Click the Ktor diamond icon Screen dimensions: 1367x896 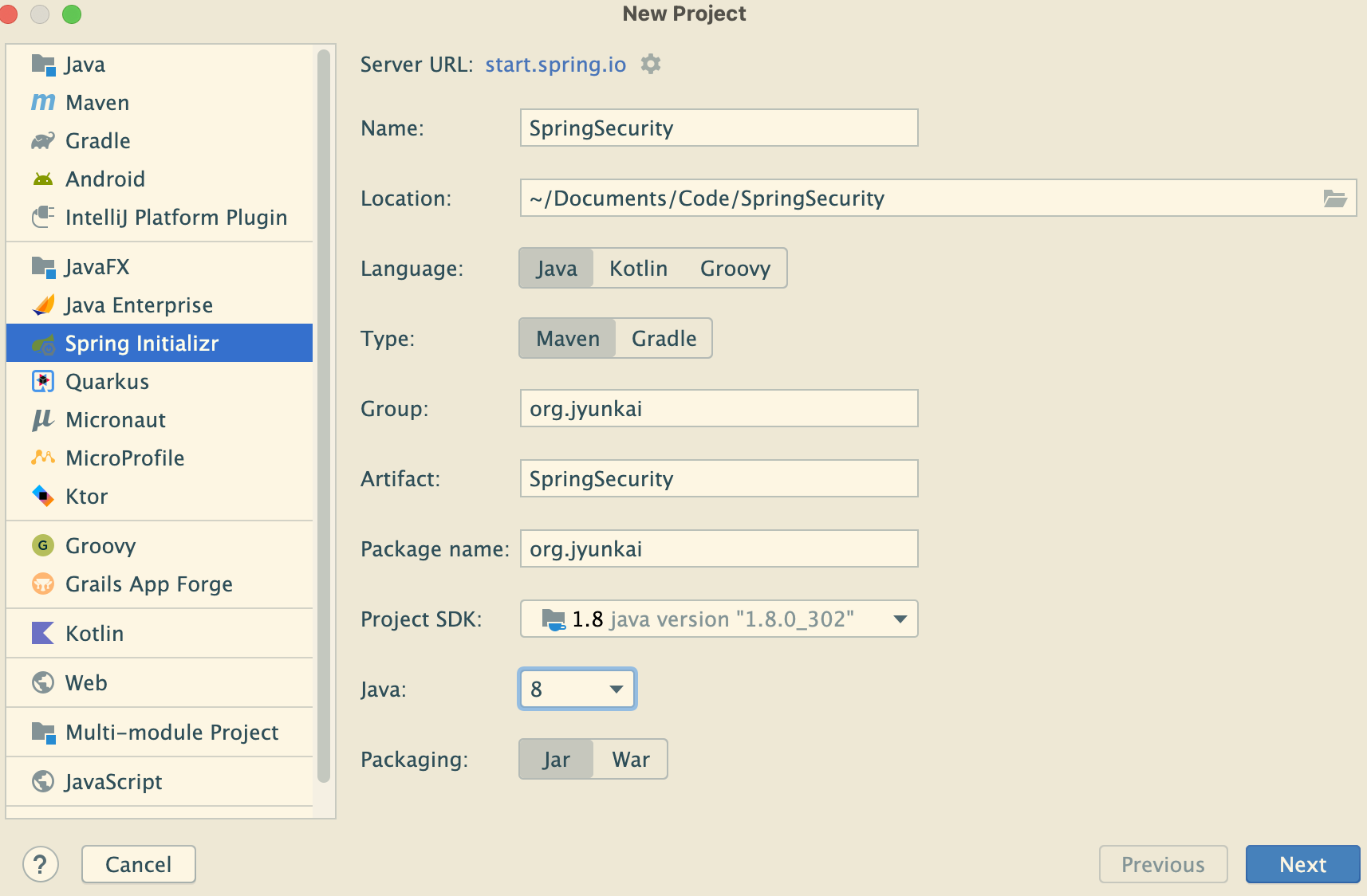coord(43,497)
